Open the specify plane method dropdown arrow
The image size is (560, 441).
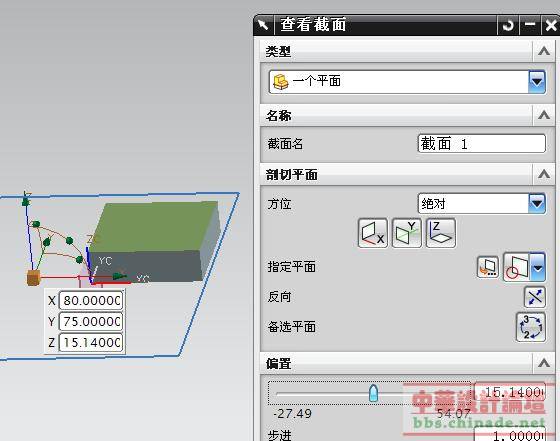(538, 267)
